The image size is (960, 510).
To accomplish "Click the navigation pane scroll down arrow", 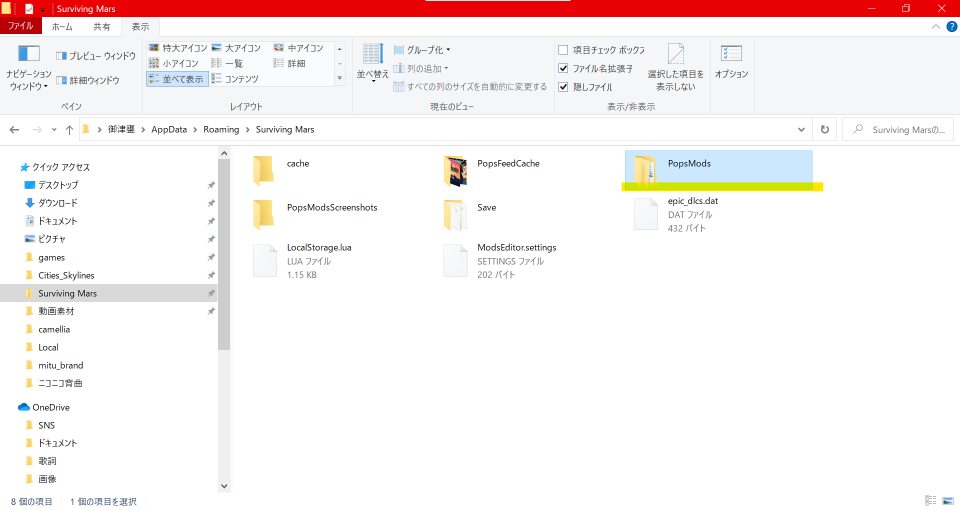I will point(224,486).
